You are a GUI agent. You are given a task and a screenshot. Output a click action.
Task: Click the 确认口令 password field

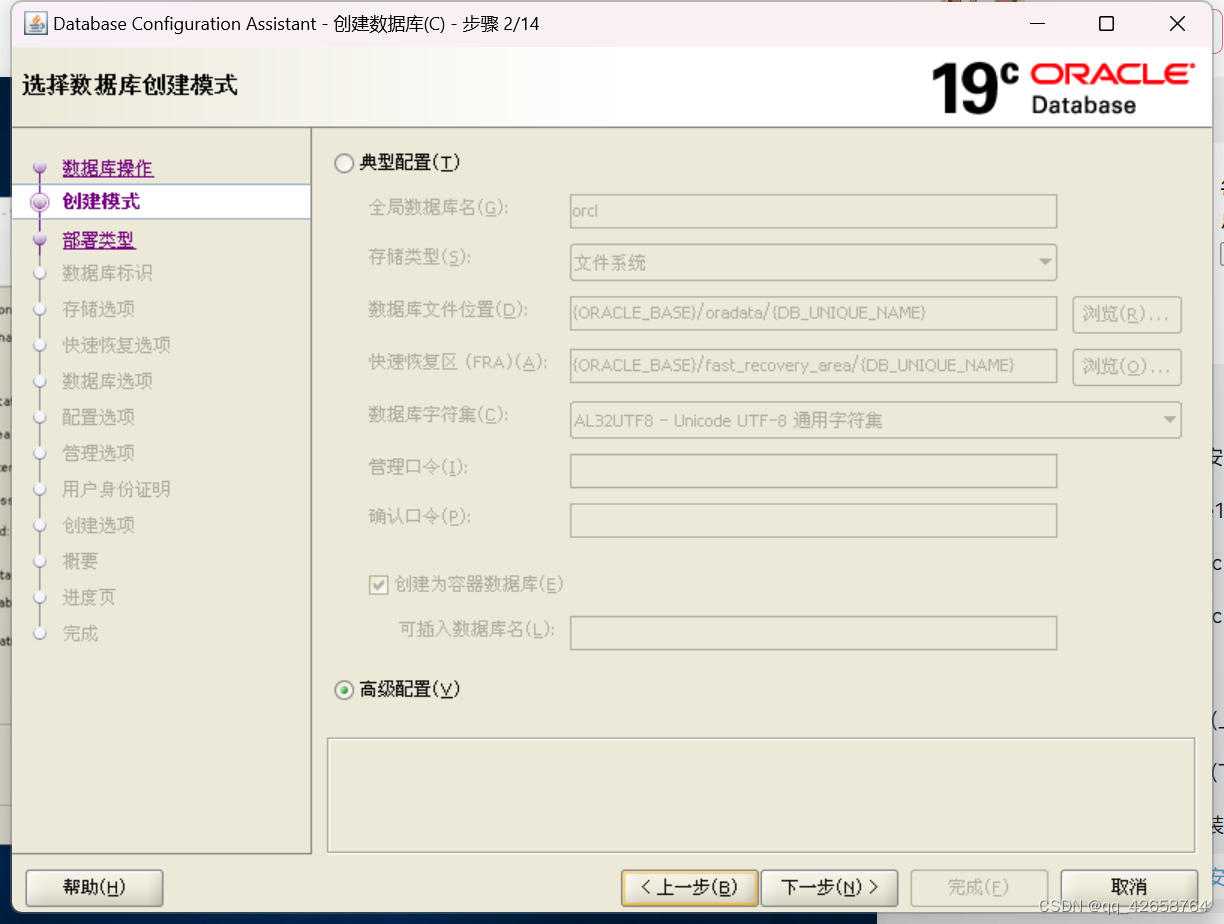(x=813, y=520)
